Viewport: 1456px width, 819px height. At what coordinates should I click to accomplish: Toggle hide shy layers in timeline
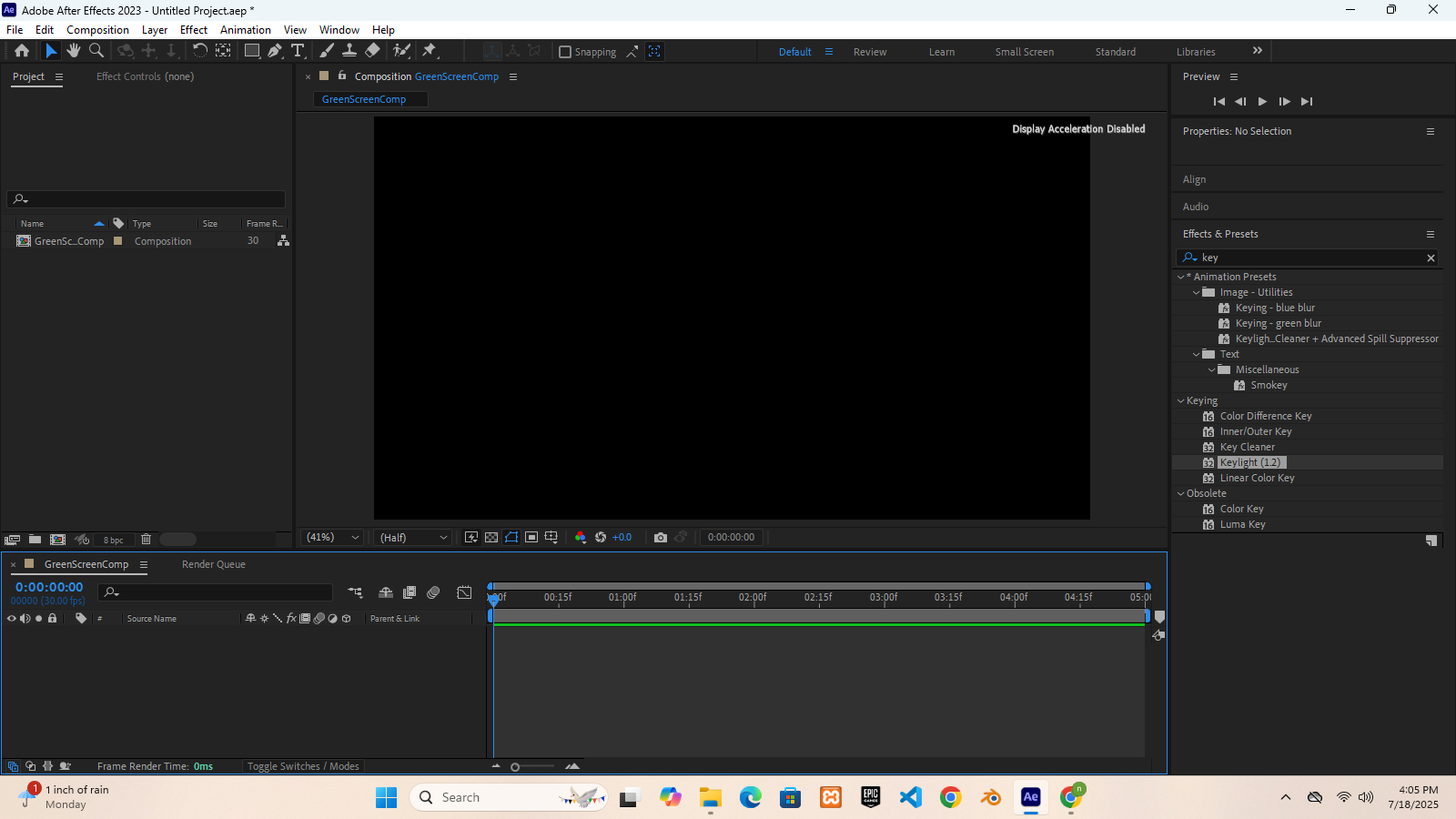coord(386,592)
